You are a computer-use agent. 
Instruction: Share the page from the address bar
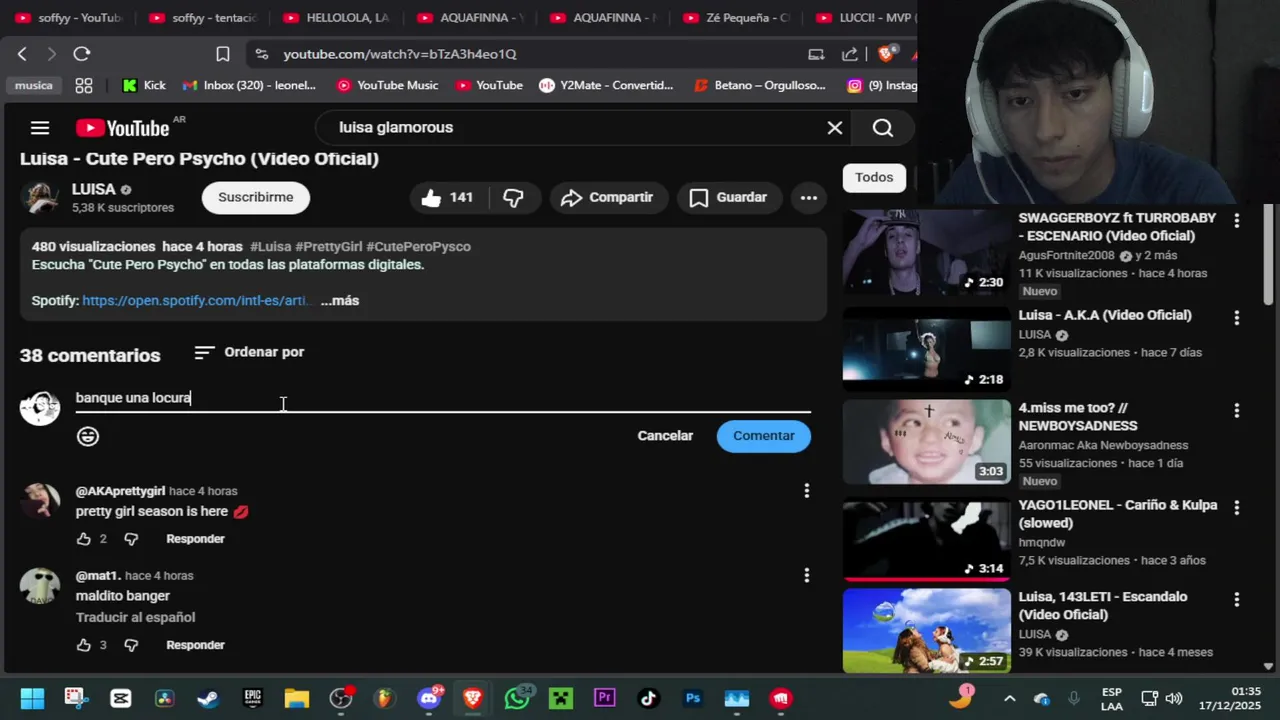(x=850, y=54)
